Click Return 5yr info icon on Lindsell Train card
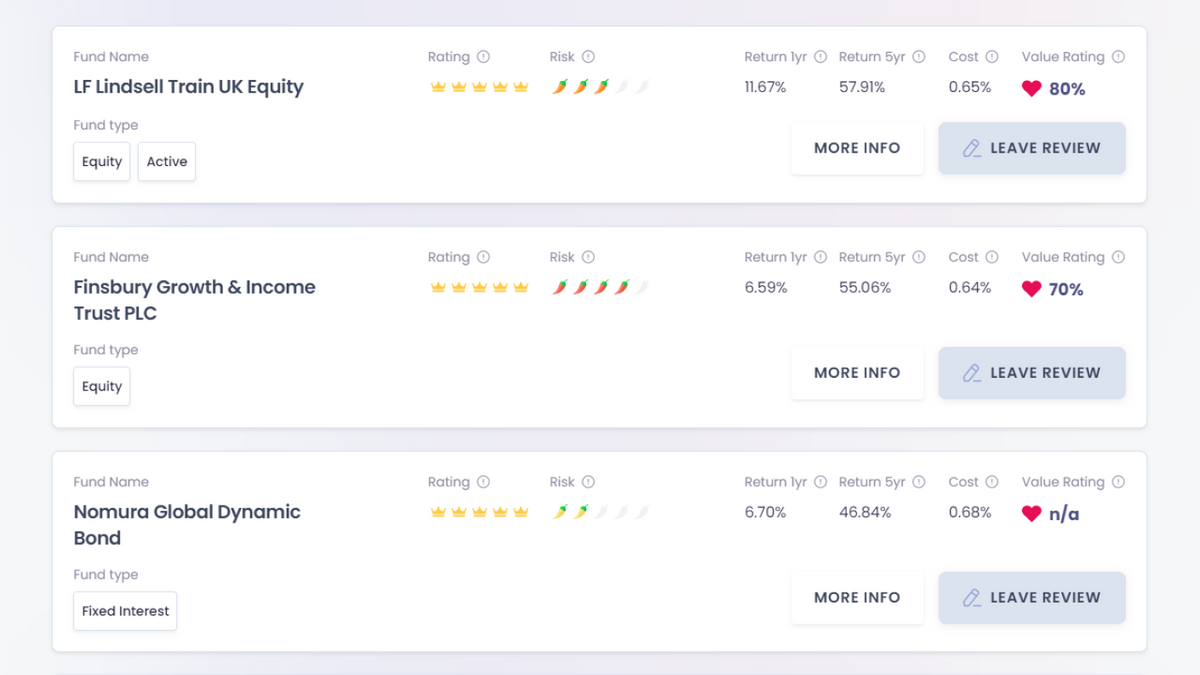Viewport: 1200px width, 675px height. coord(919,57)
